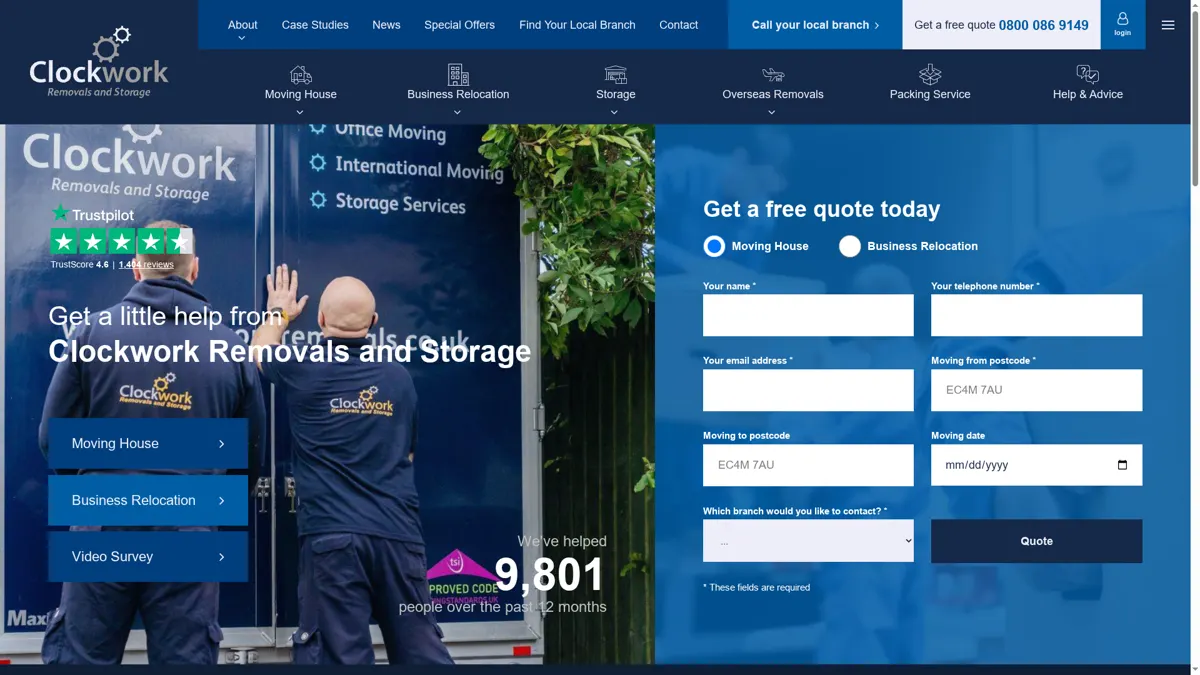This screenshot has width=1200, height=675.
Task: Select the Business Relocation radio button
Action: click(x=850, y=246)
